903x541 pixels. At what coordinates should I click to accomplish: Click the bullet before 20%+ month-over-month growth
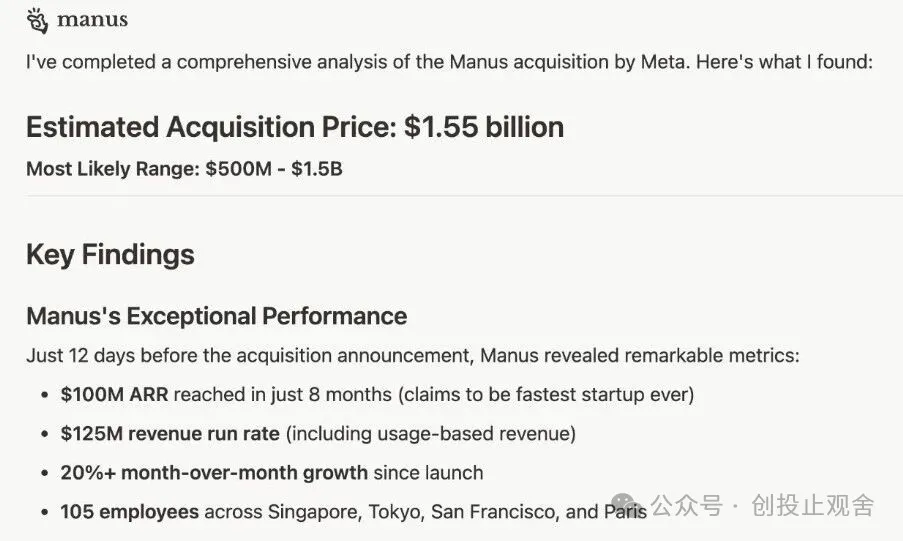pyautogui.click(x=45, y=473)
